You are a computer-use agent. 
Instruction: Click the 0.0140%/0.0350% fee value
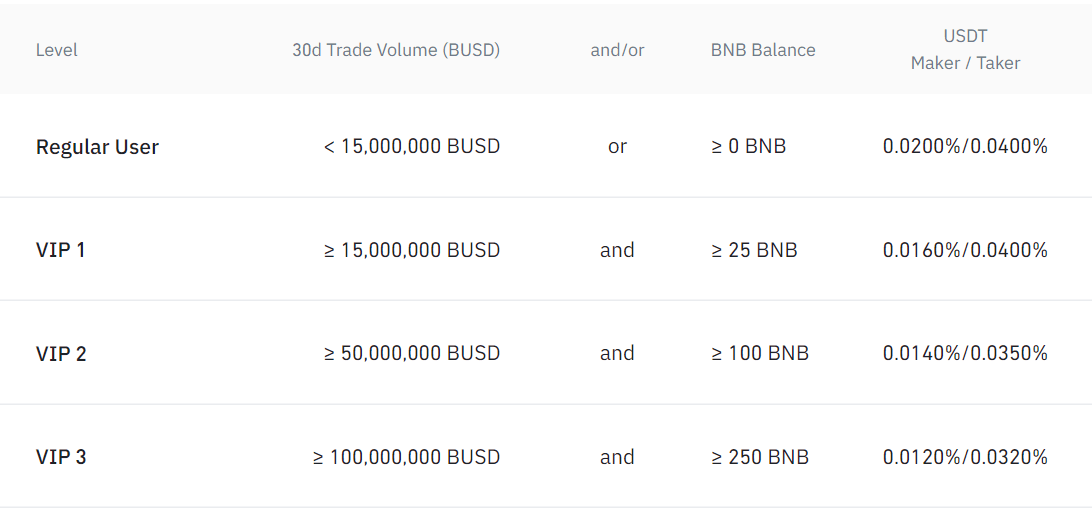pyautogui.click(x=965, y=353)
